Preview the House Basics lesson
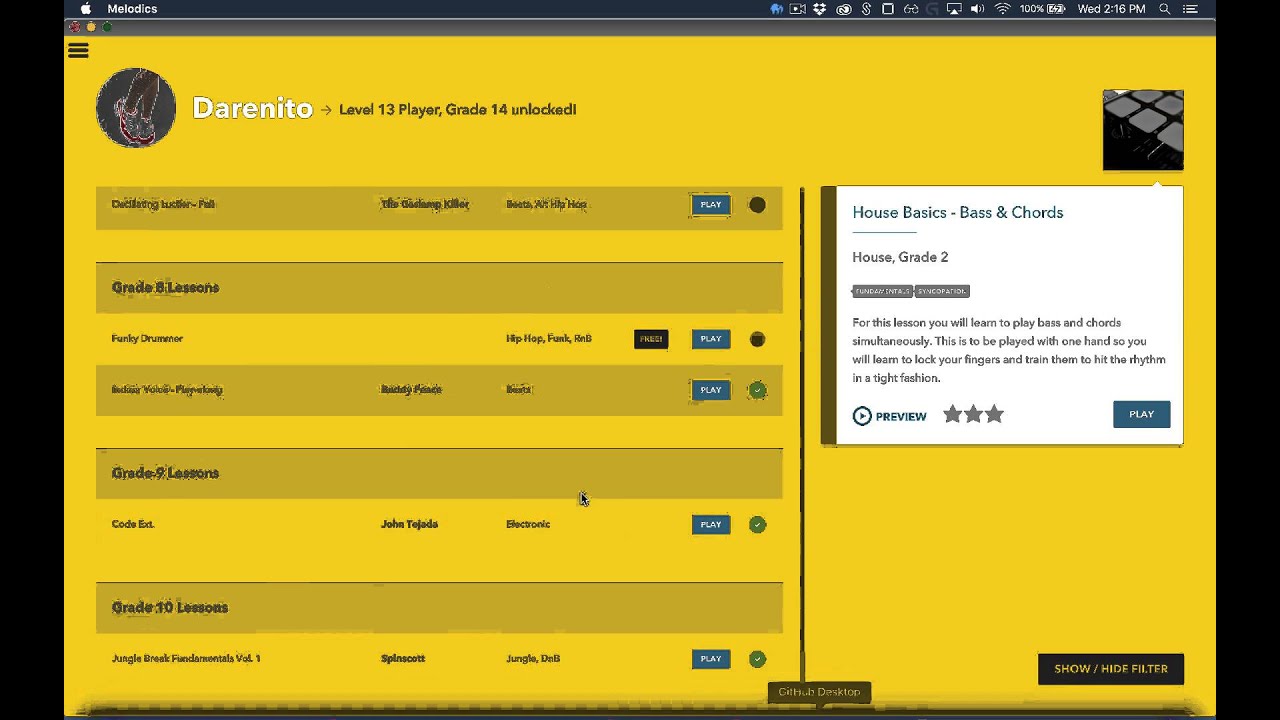 tap(889, 416)
